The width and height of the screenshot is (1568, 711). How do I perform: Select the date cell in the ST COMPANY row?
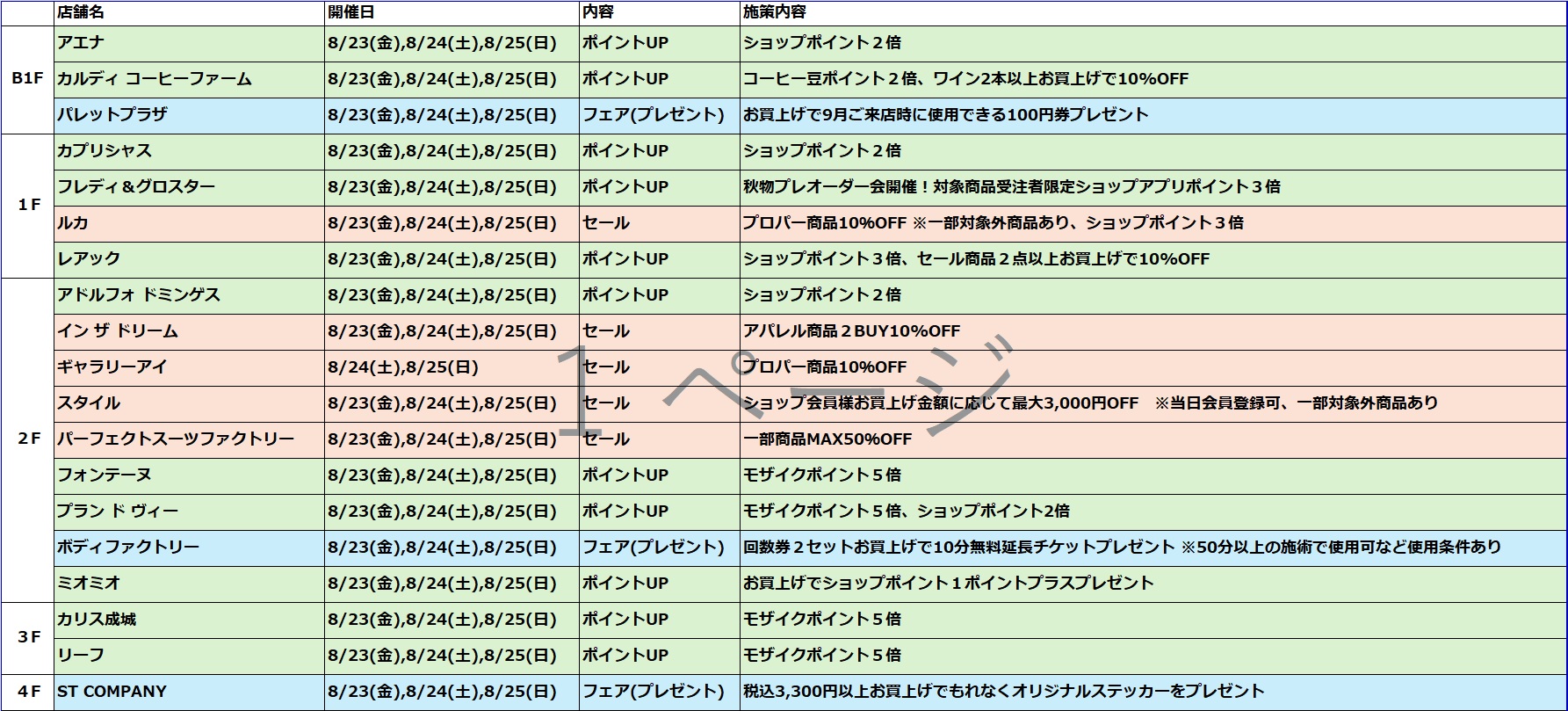tap(452, 692)
